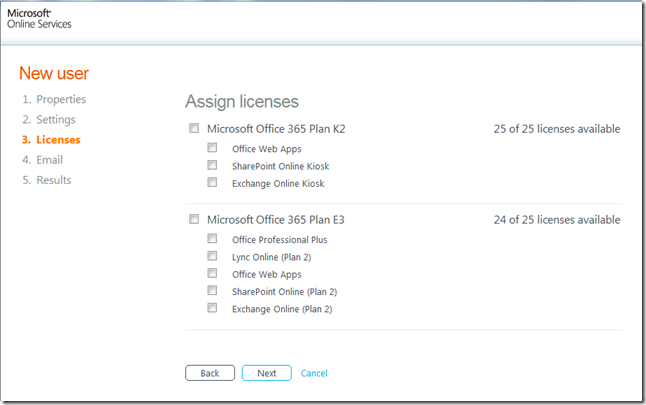Viewport: 646px width, 405px height.
Task: Click the Next button
Action: pyautogui.click(x=266, y=373)
